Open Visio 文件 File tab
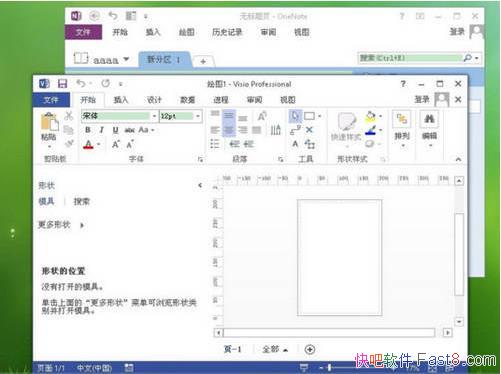The image size is (501, 374). (x=51, y=100)
